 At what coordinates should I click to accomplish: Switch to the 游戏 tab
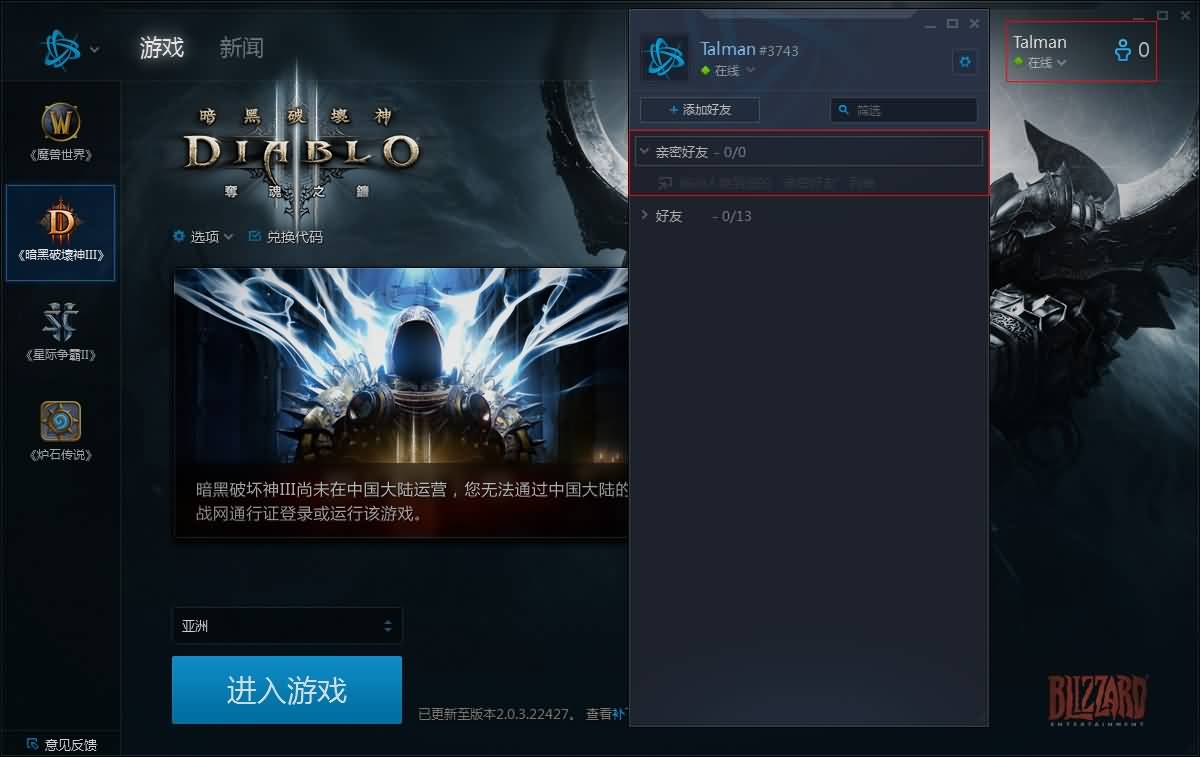click(162, 47)
